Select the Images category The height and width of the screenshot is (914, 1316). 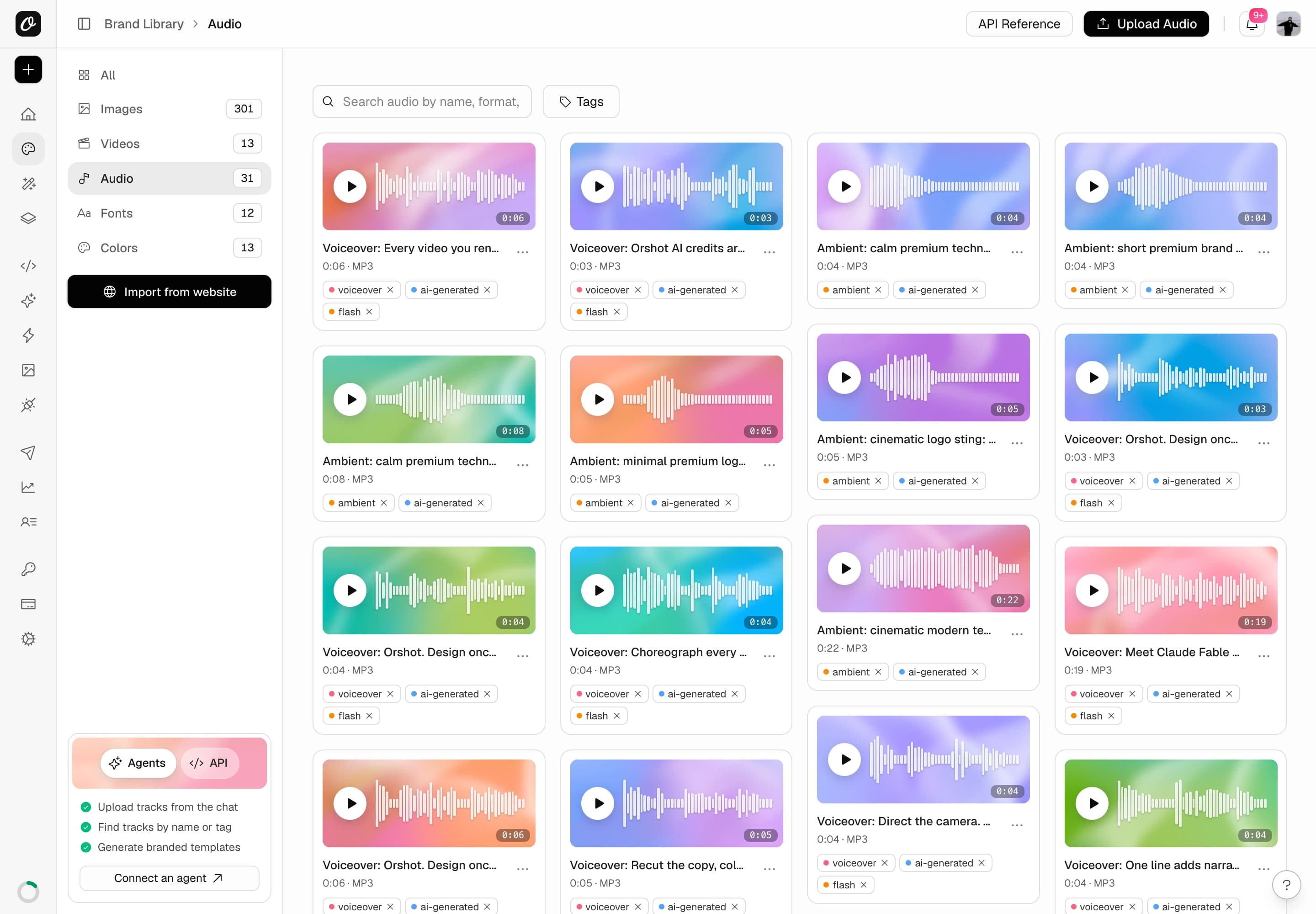pos(170,109)
